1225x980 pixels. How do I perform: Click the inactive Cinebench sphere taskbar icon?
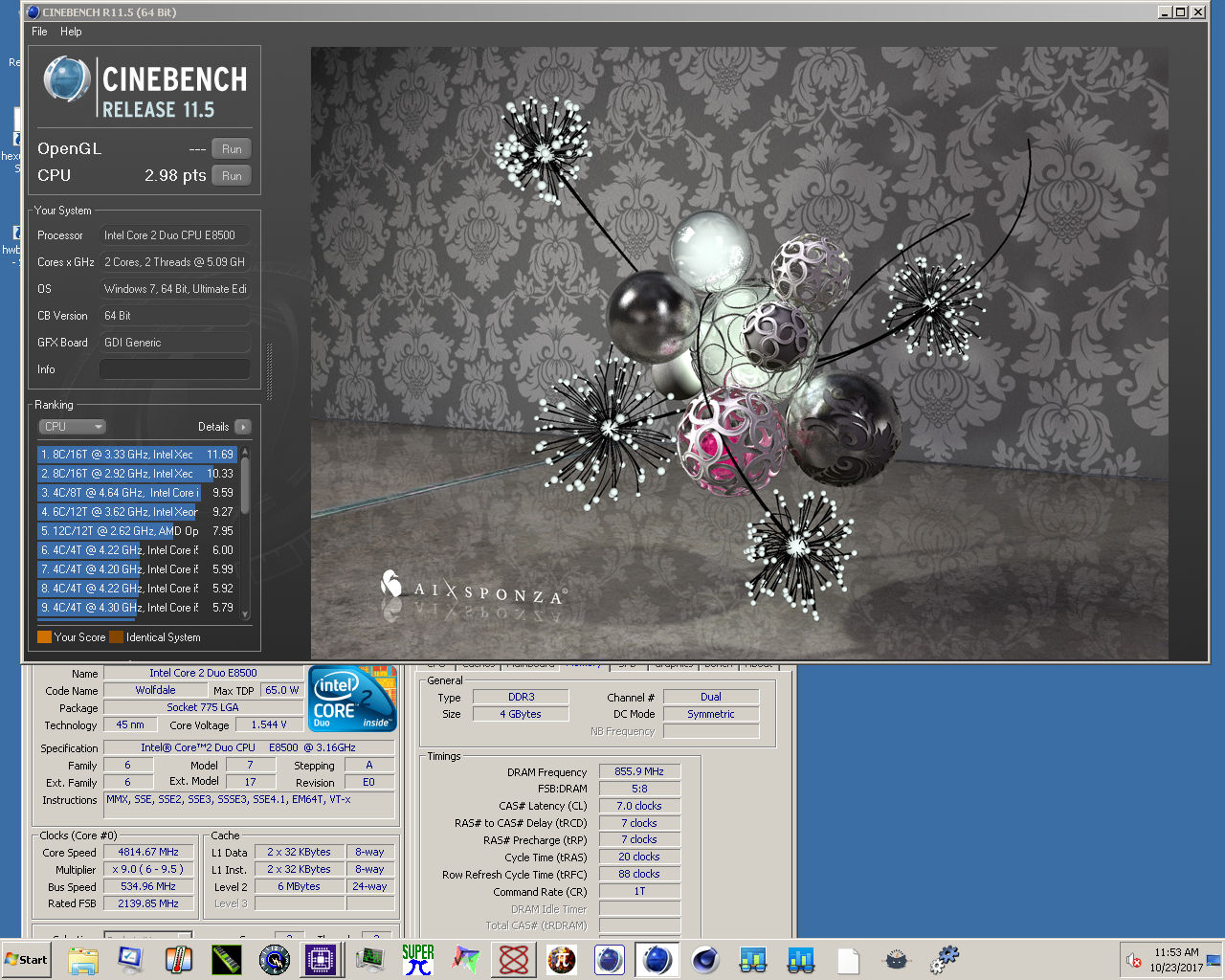click(x=610, y=960)
